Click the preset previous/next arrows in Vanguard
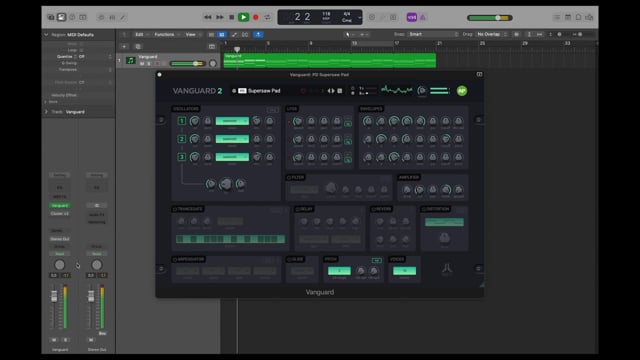 tap(331, 91)
